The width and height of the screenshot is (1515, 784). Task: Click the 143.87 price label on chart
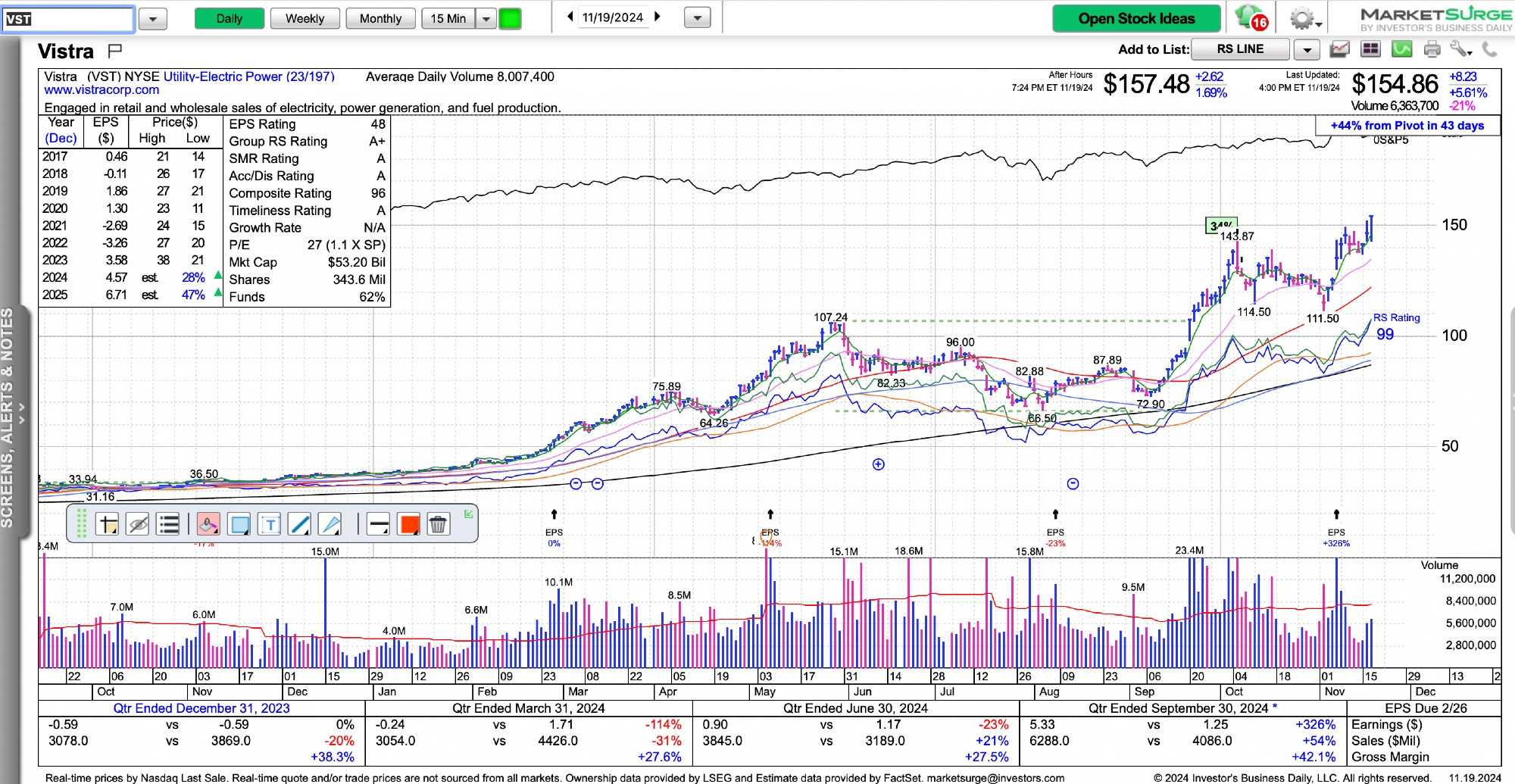(1237, 236)
